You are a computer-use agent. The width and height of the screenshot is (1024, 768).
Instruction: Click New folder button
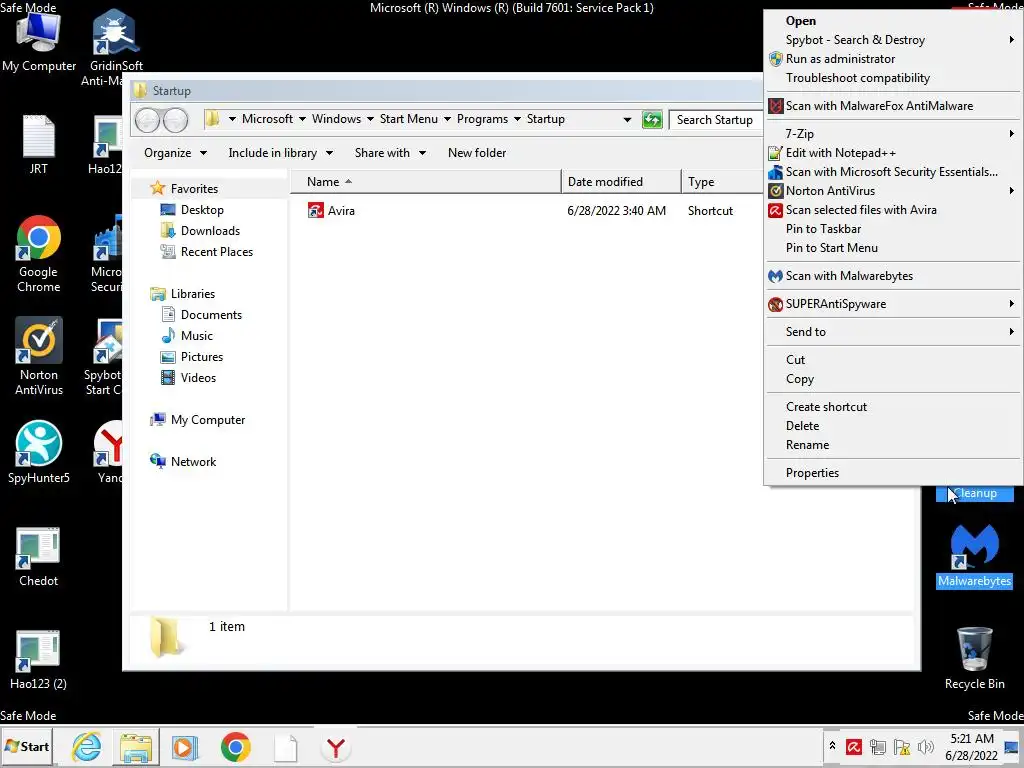[477, 153]
